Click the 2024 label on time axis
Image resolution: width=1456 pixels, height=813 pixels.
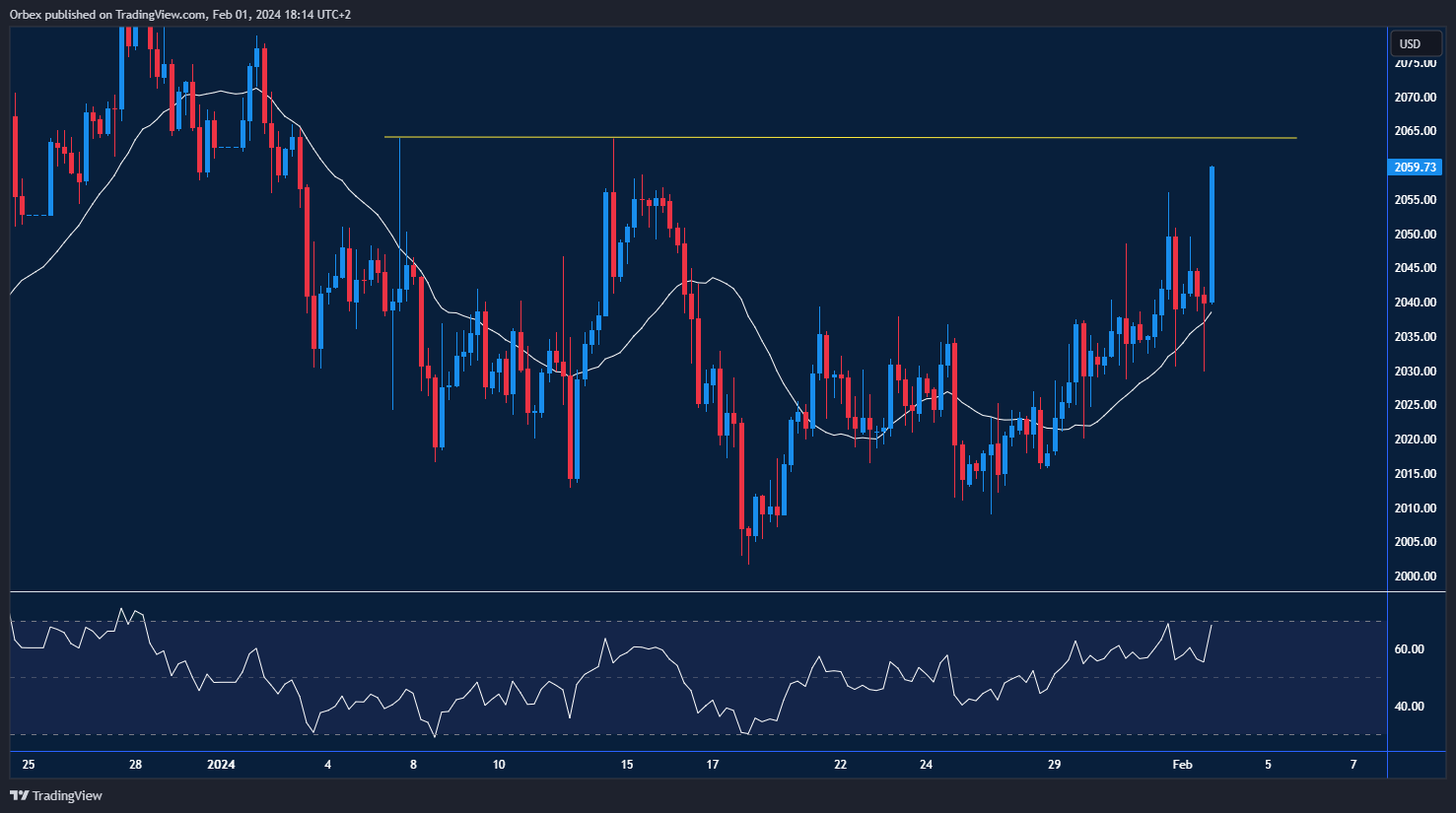[221, 765]
